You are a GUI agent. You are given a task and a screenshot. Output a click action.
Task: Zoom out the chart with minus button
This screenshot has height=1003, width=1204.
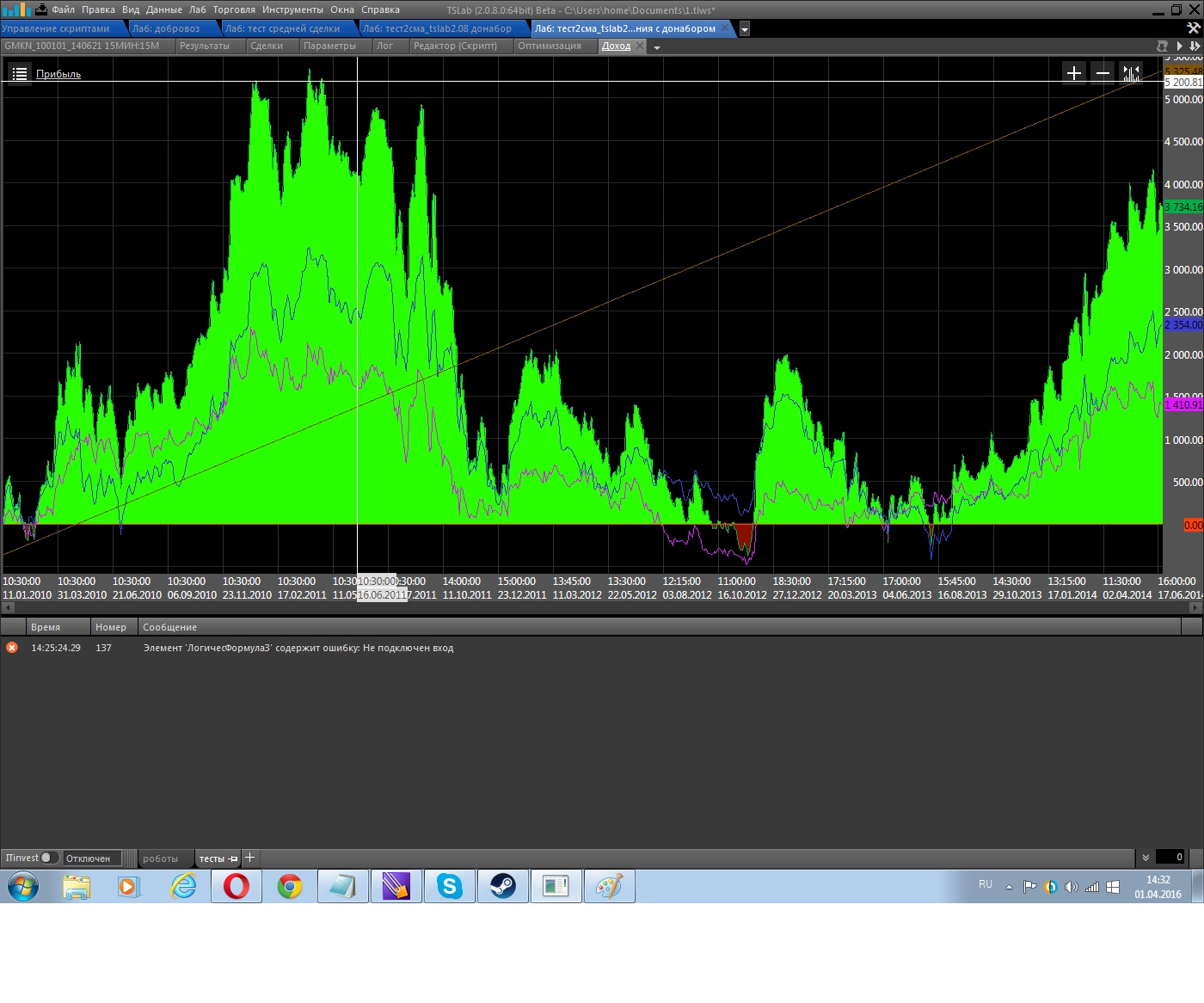click(1103, 73)
